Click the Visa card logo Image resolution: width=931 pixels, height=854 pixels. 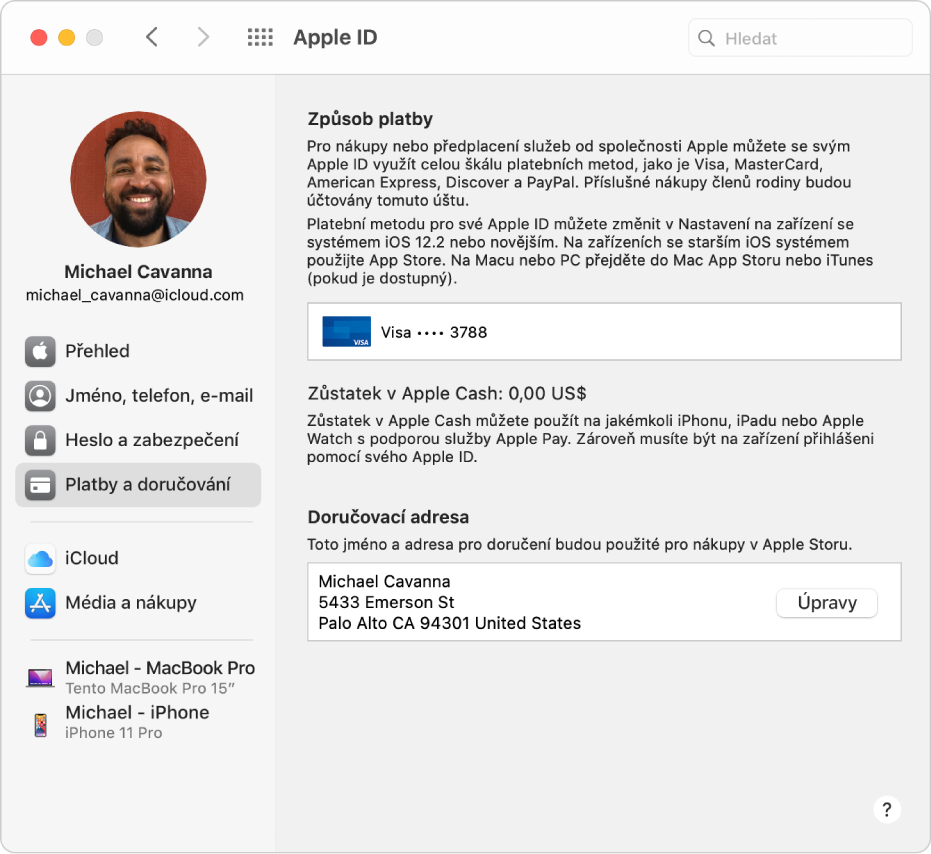(x=346, y=331)
